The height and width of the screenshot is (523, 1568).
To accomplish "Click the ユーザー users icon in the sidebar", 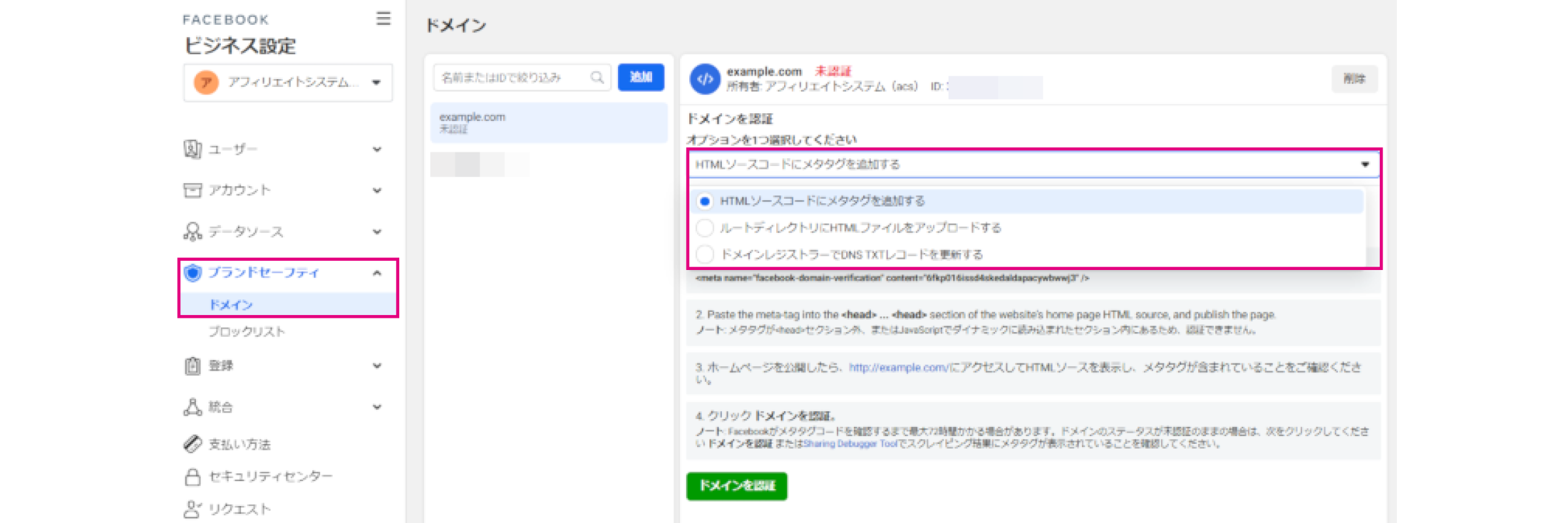I will click(192, 149).
